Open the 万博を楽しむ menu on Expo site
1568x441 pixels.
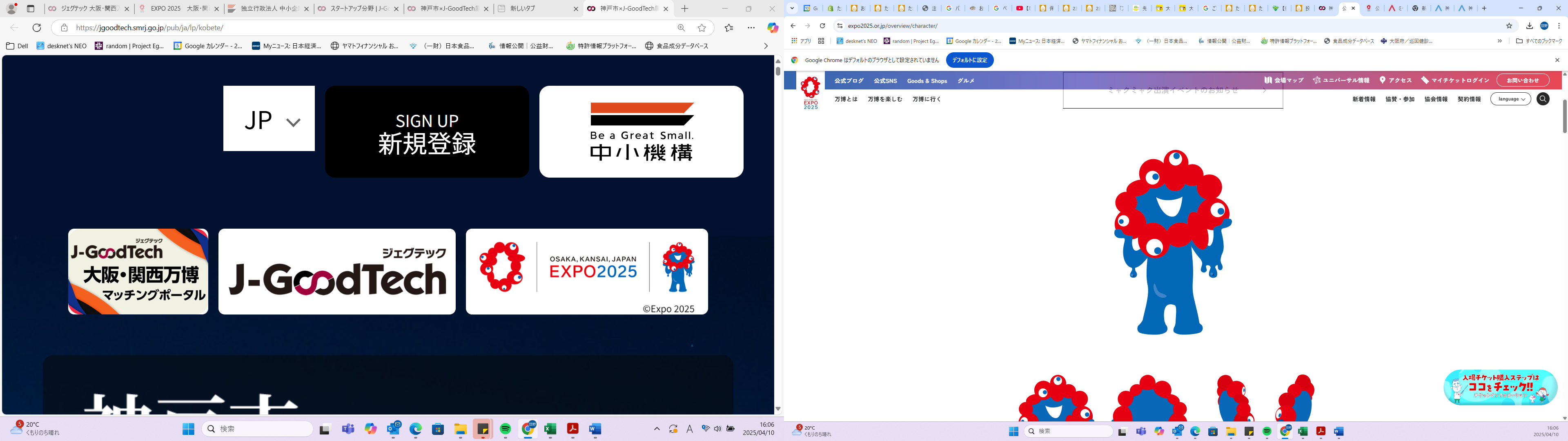884,99
